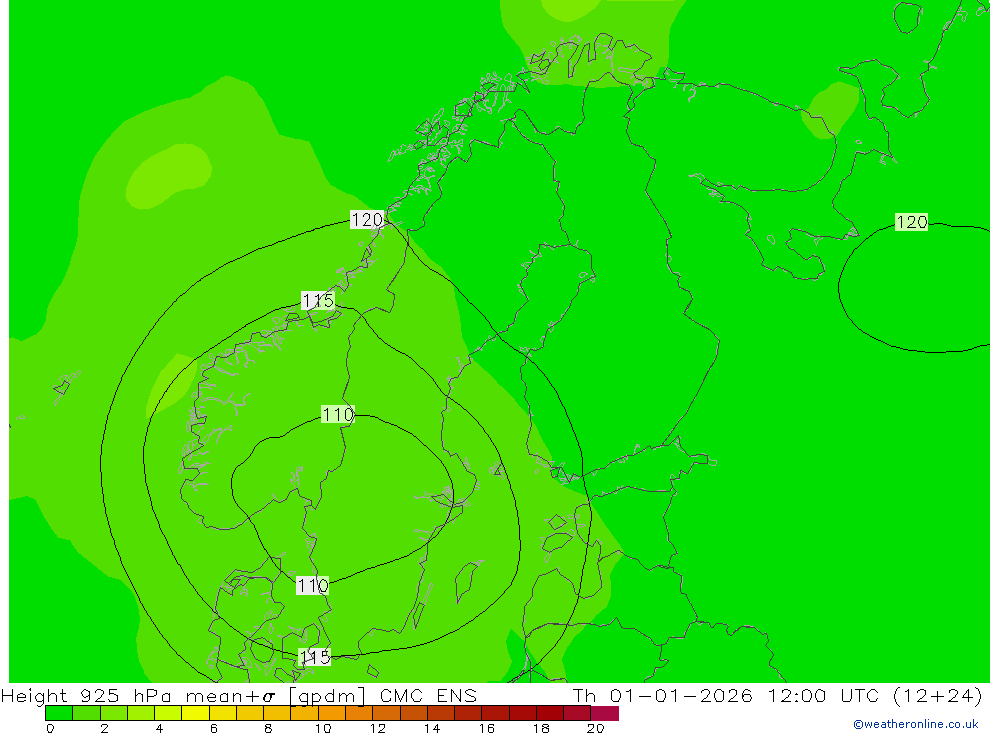The height and width of the screenshot is (733, 1000).
Task: Pick the leftmost bright green legend swatch
Action: [x=59, y=713]
